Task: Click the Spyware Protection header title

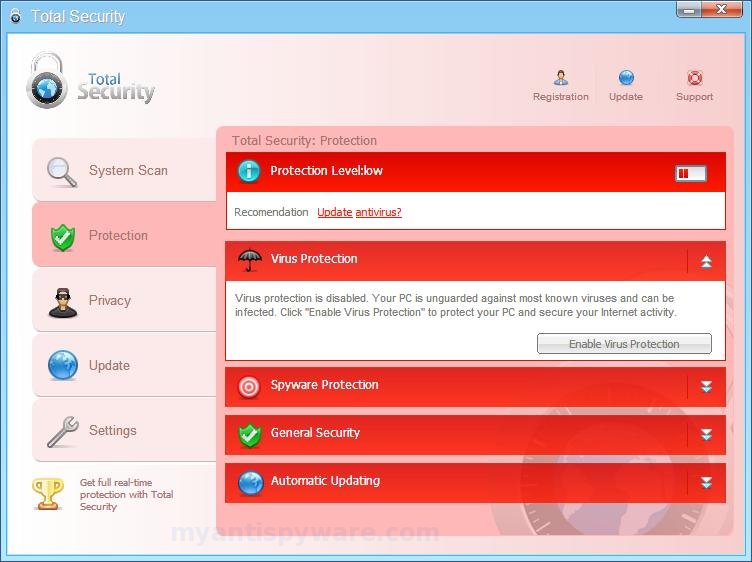Action: point(324,385)
